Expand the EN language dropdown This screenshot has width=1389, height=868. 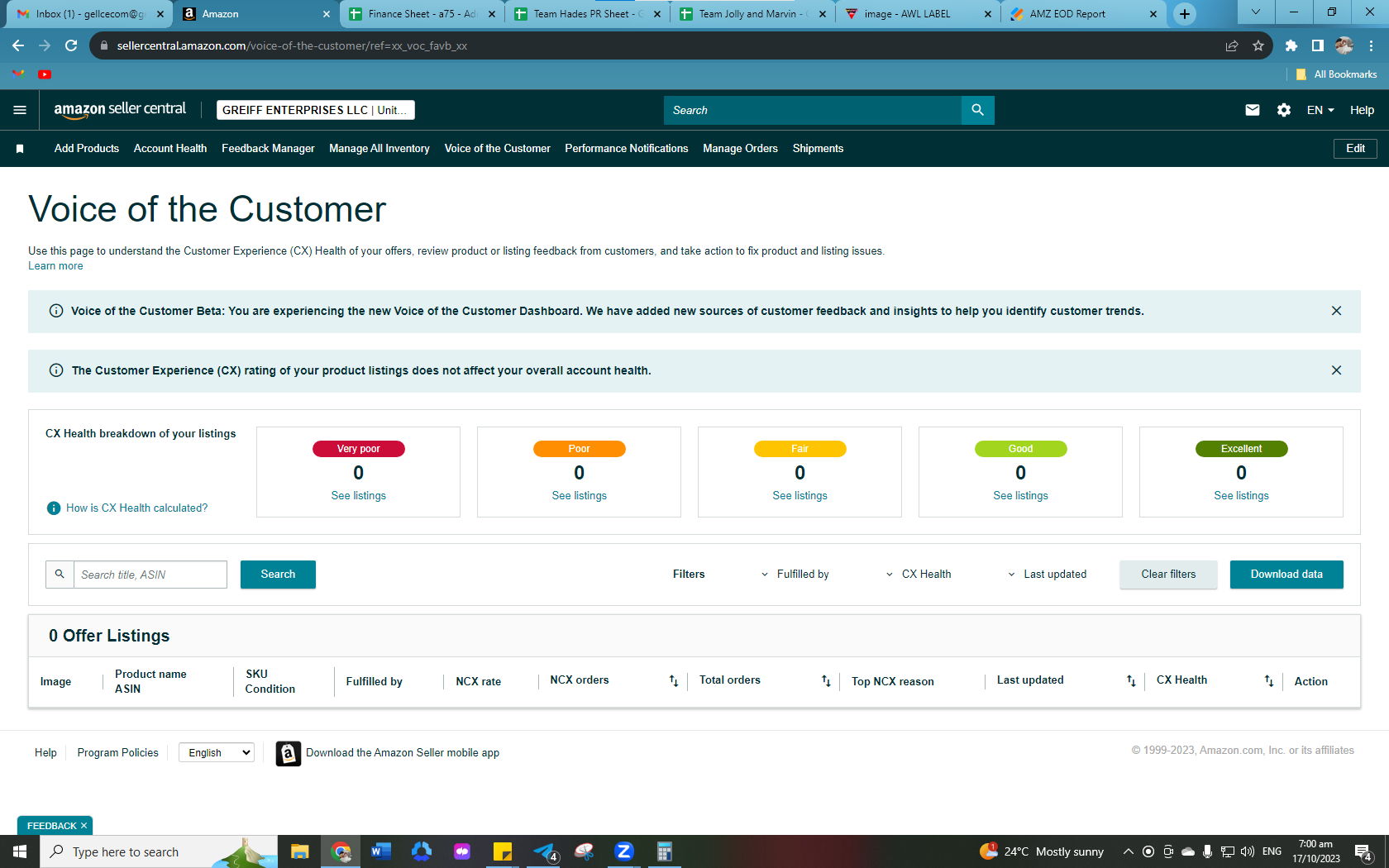pos(1320,110)
